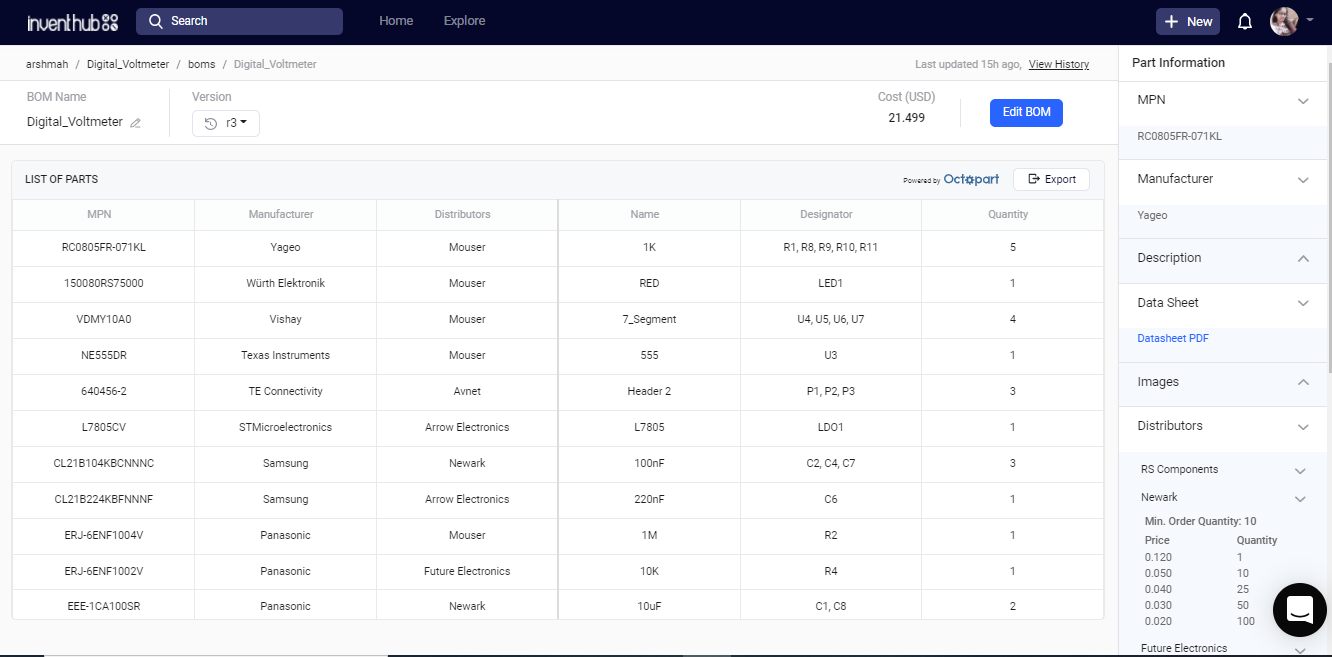Click Future Electronics cell in table
Image resolution: width=1332 pixels, height=657 pixels.
pos(467,571)
